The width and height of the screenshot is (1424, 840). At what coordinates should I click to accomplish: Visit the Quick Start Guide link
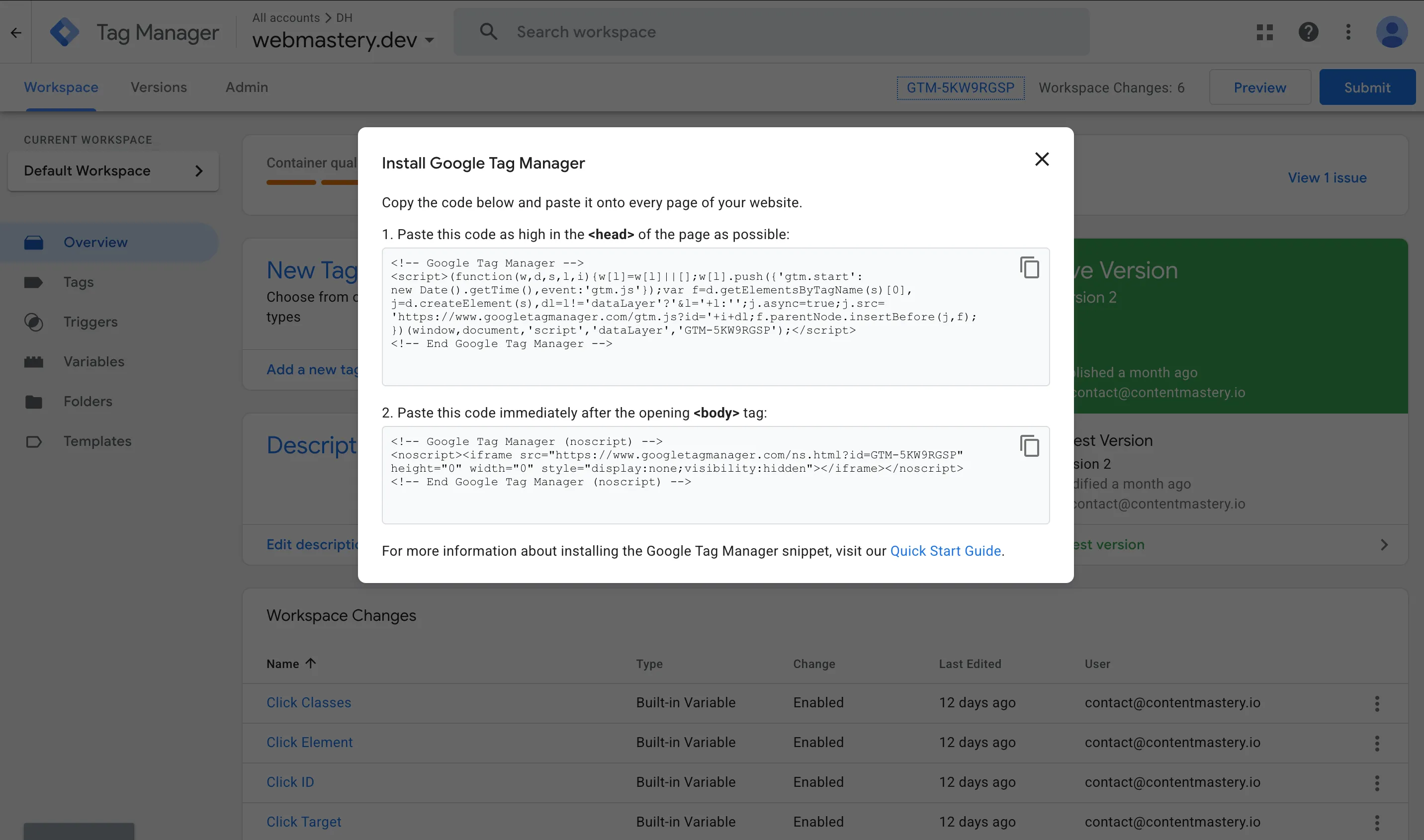click(x=946, y=550)
